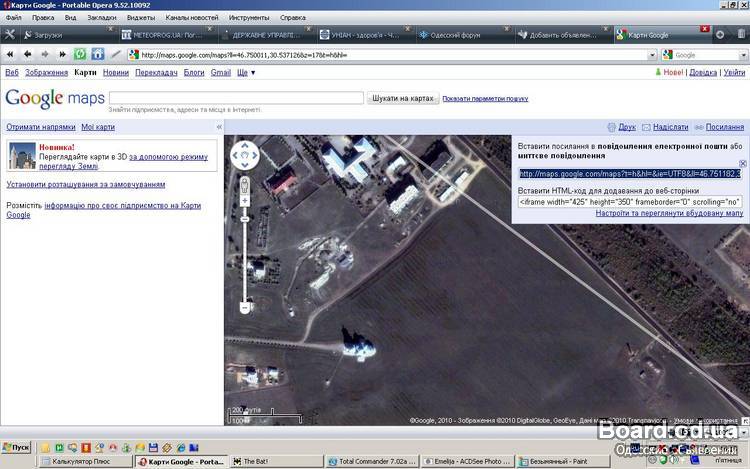Switch to the Одесский форум tab

[x=464, y=35]
